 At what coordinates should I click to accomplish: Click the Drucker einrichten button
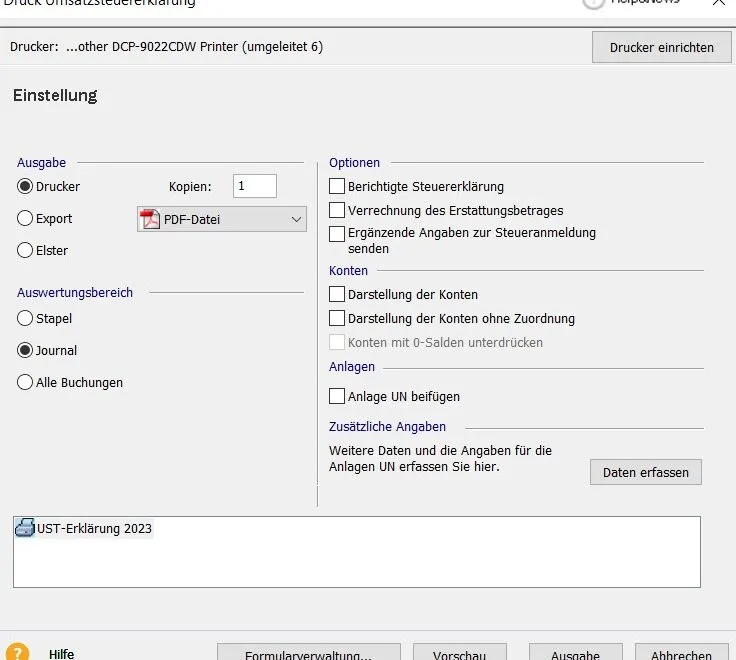coord(661,47)
